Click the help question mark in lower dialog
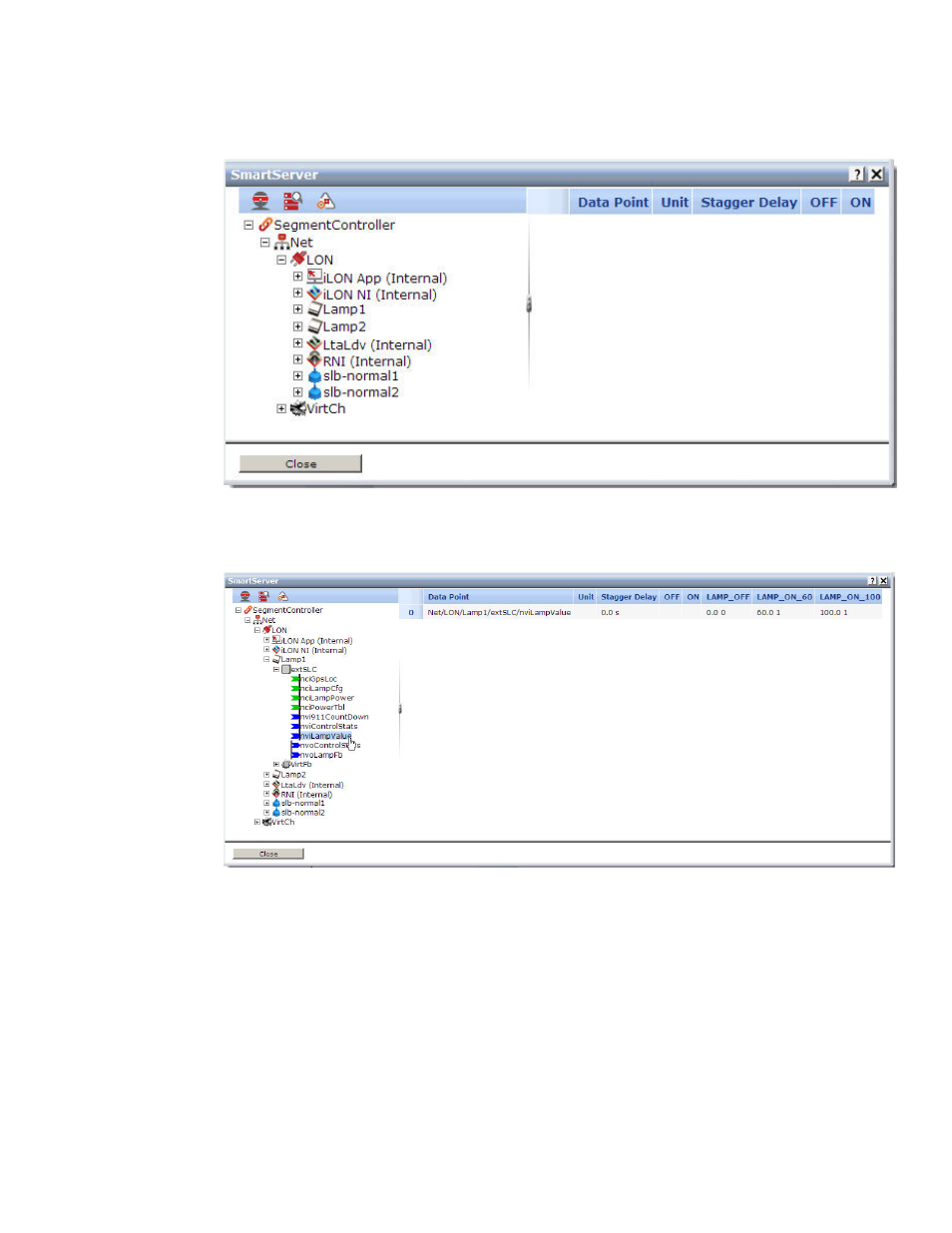Image resolution: width=952 pixels, height=1233 pixels. coord(872,581)
